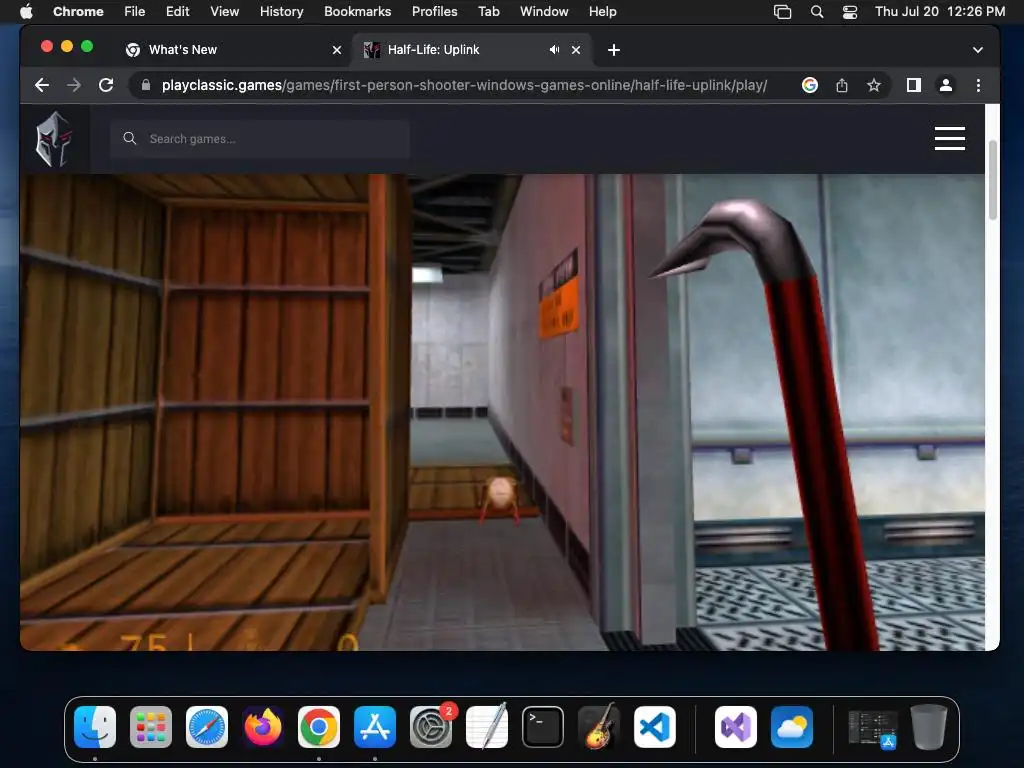Open Spotlight search in the menu bar
The width and height of the screenshot is (1024, 768).
pyautogui.click(x=816, y=11)
